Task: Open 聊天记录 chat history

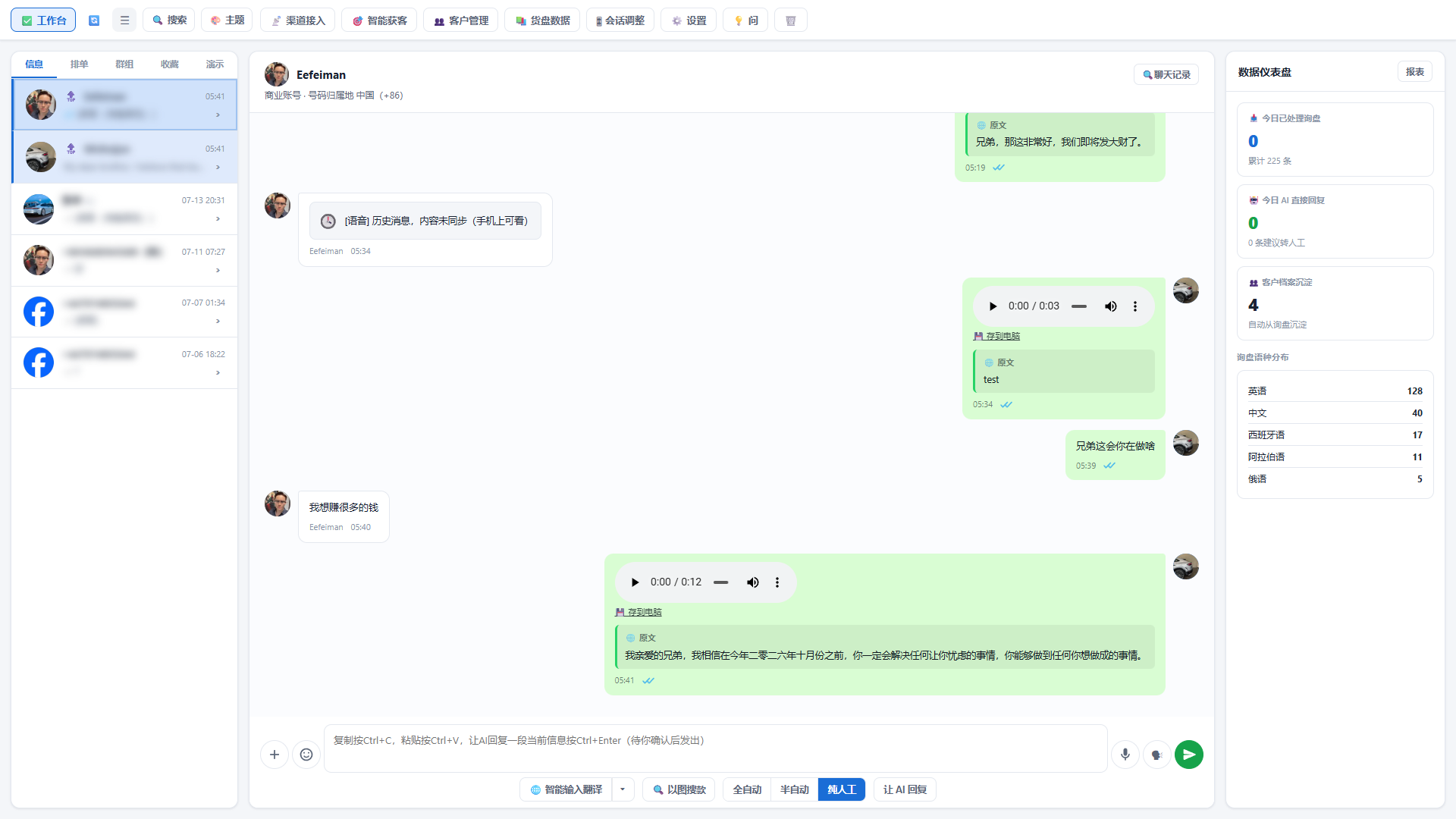Action: (x=1166, y=74)
